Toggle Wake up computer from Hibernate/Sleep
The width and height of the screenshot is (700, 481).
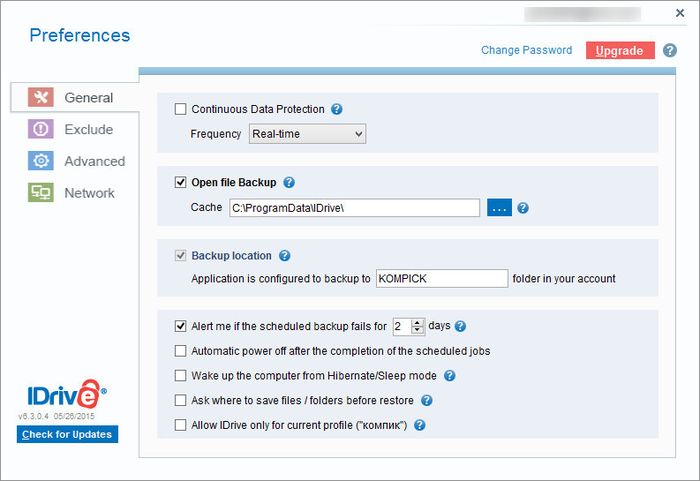(181, 376)
